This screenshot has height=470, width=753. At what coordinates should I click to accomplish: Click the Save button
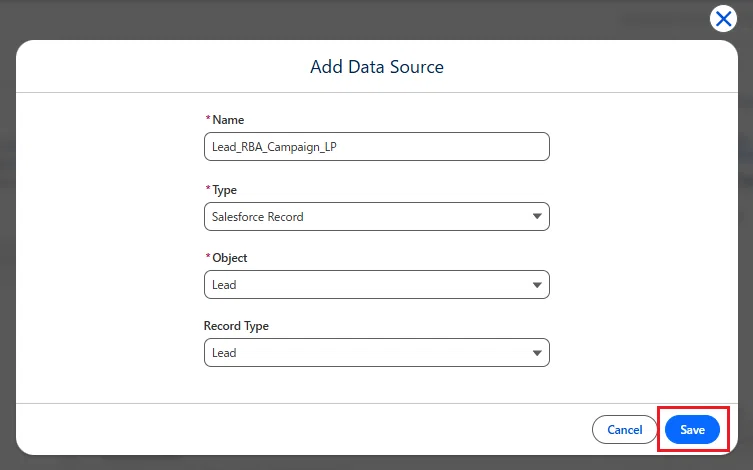click(692, 430)
